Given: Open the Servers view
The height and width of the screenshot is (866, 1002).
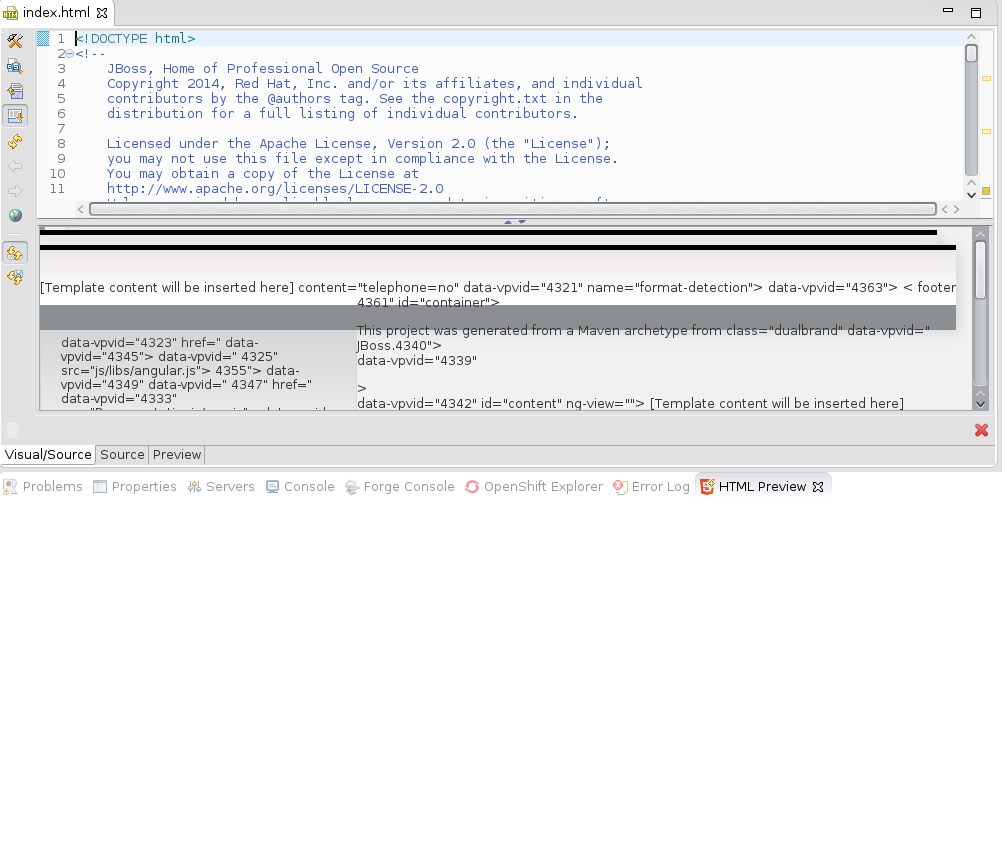Looking at the screenshot, I should click(221, 486).
